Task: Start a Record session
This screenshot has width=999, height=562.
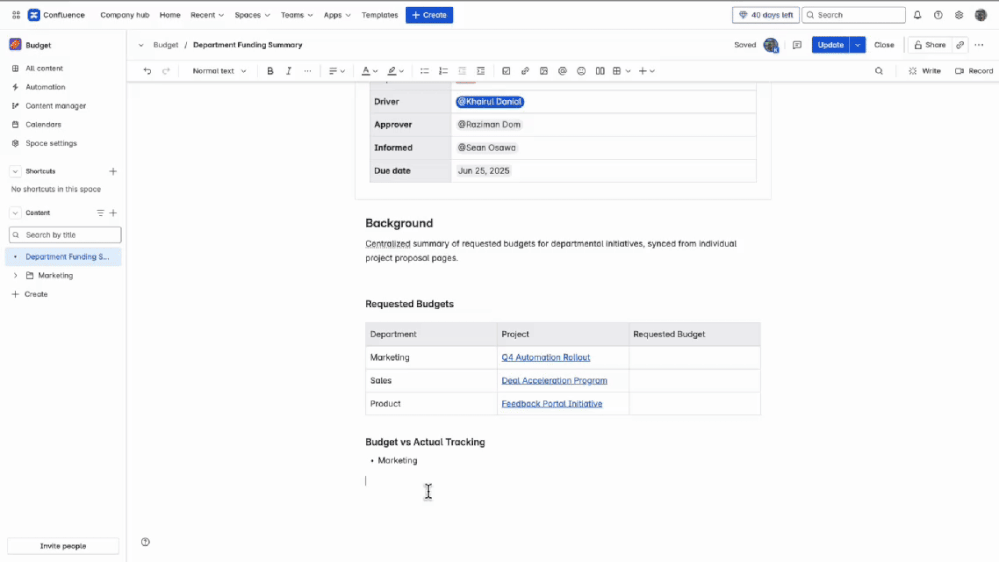Action: 974,71
